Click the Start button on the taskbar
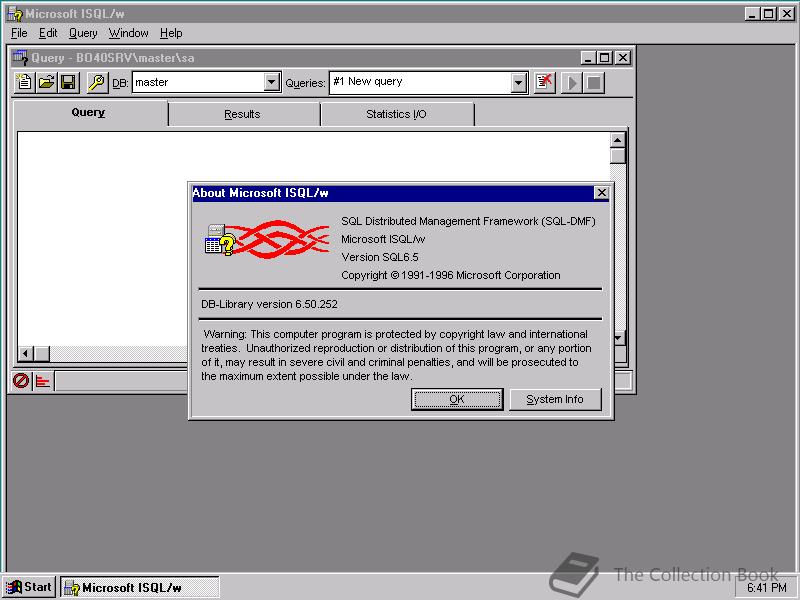The image size is (800, 600). coord(29,587)
